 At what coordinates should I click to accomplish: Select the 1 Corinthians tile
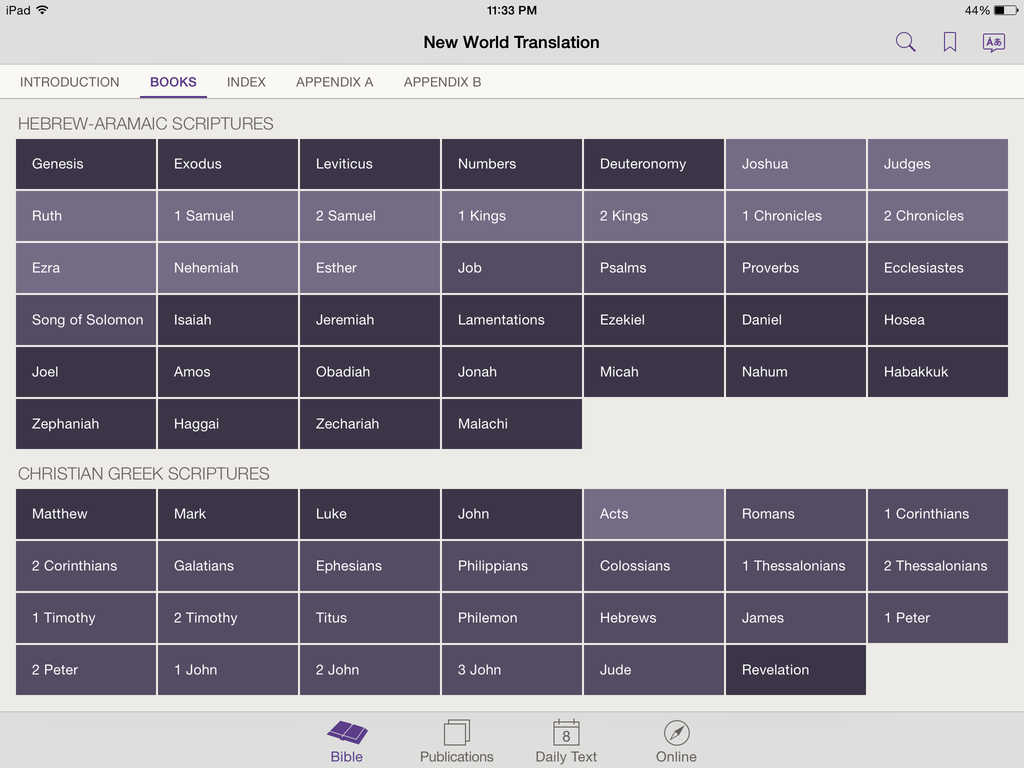point(938,514)
